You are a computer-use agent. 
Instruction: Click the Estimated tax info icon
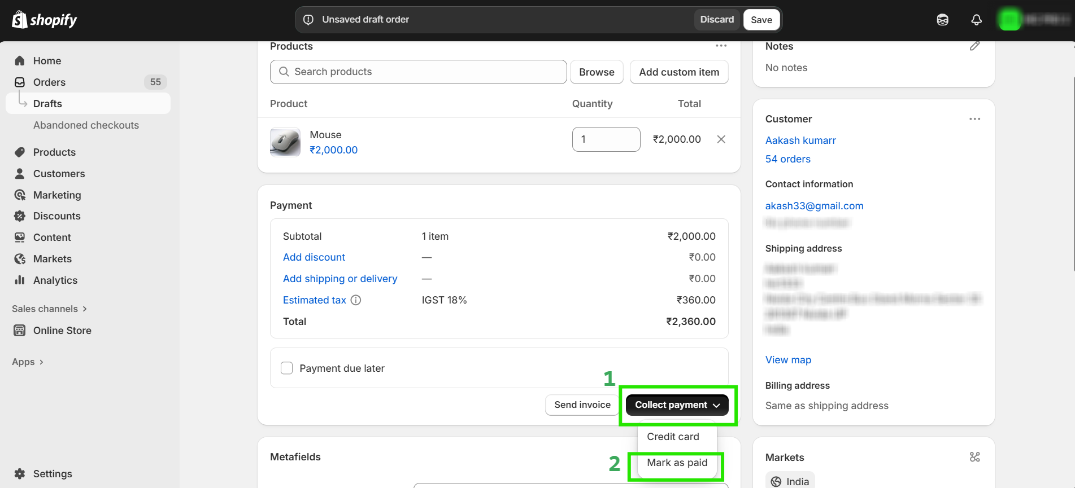[x=356, y=300]
